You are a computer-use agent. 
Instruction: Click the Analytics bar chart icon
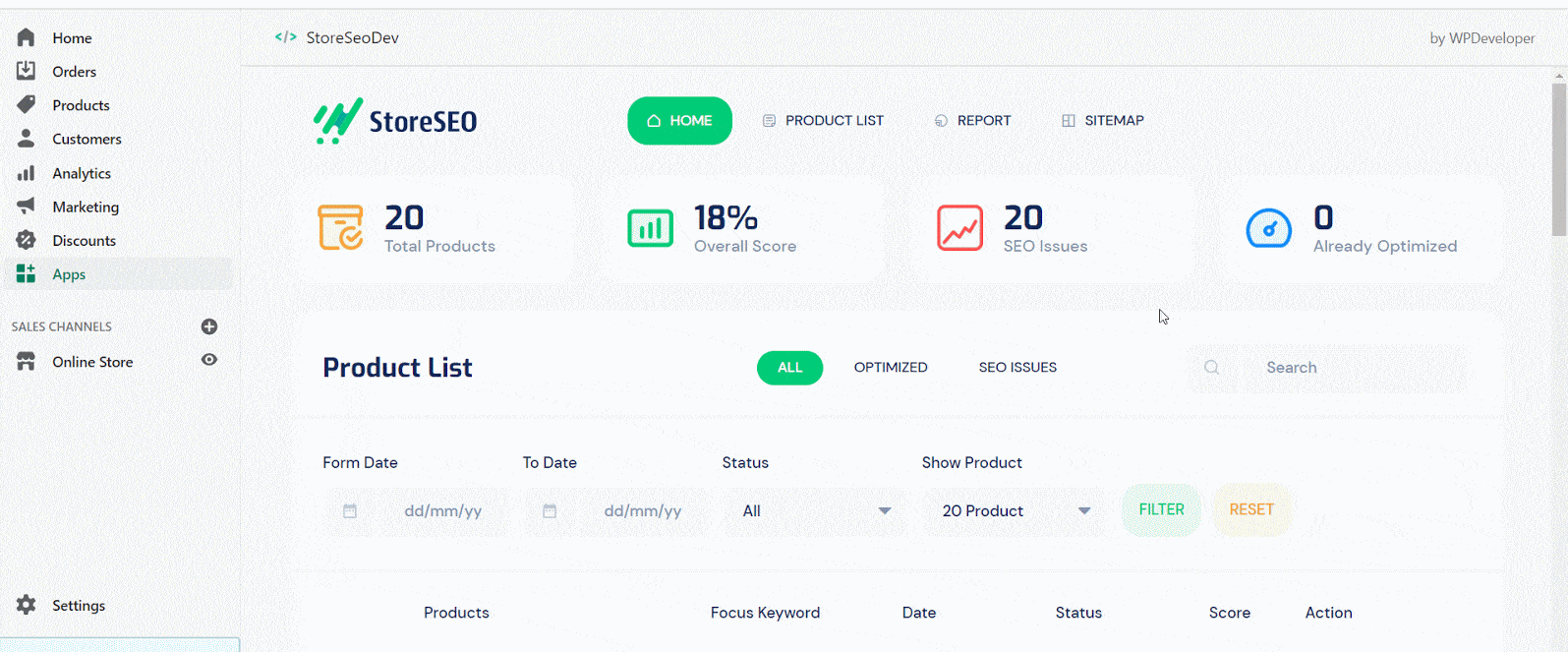[x=26, y=173]
